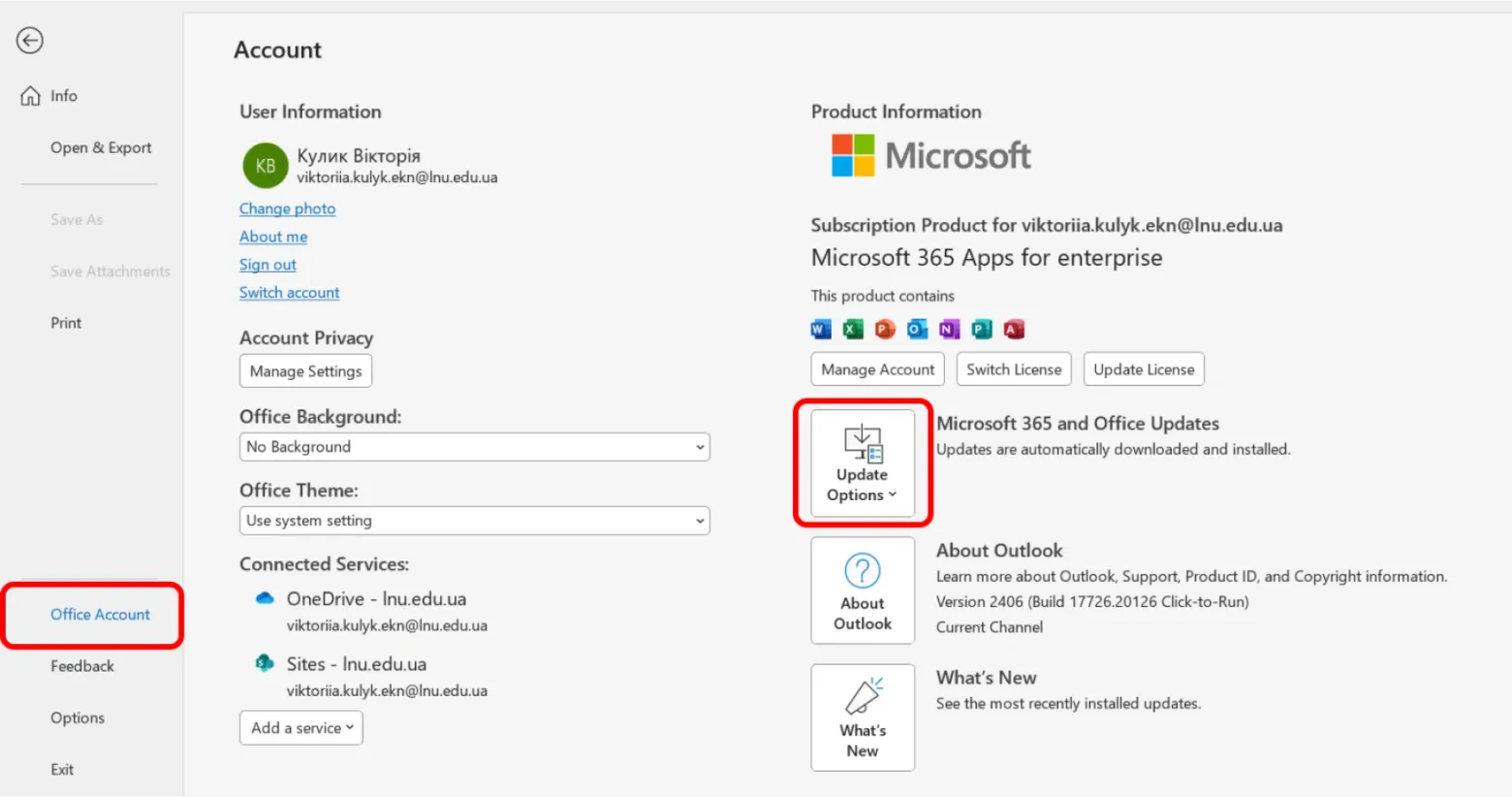Click the Publisher app icon
This screenshot has width=1512, height=797.
[x=982, y=330]
